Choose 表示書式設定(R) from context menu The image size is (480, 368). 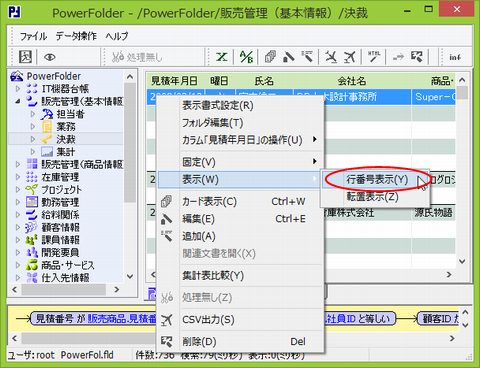click(x=240, y=106)
